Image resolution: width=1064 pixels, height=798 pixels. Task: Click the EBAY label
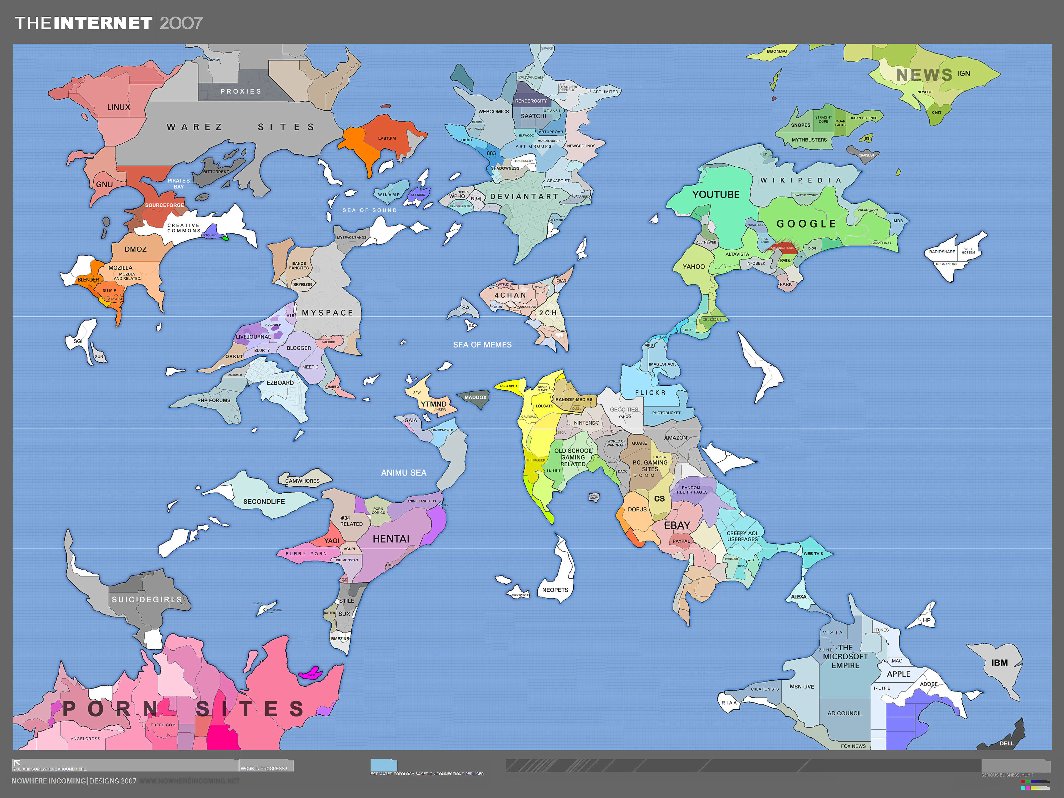click(677, 525)
